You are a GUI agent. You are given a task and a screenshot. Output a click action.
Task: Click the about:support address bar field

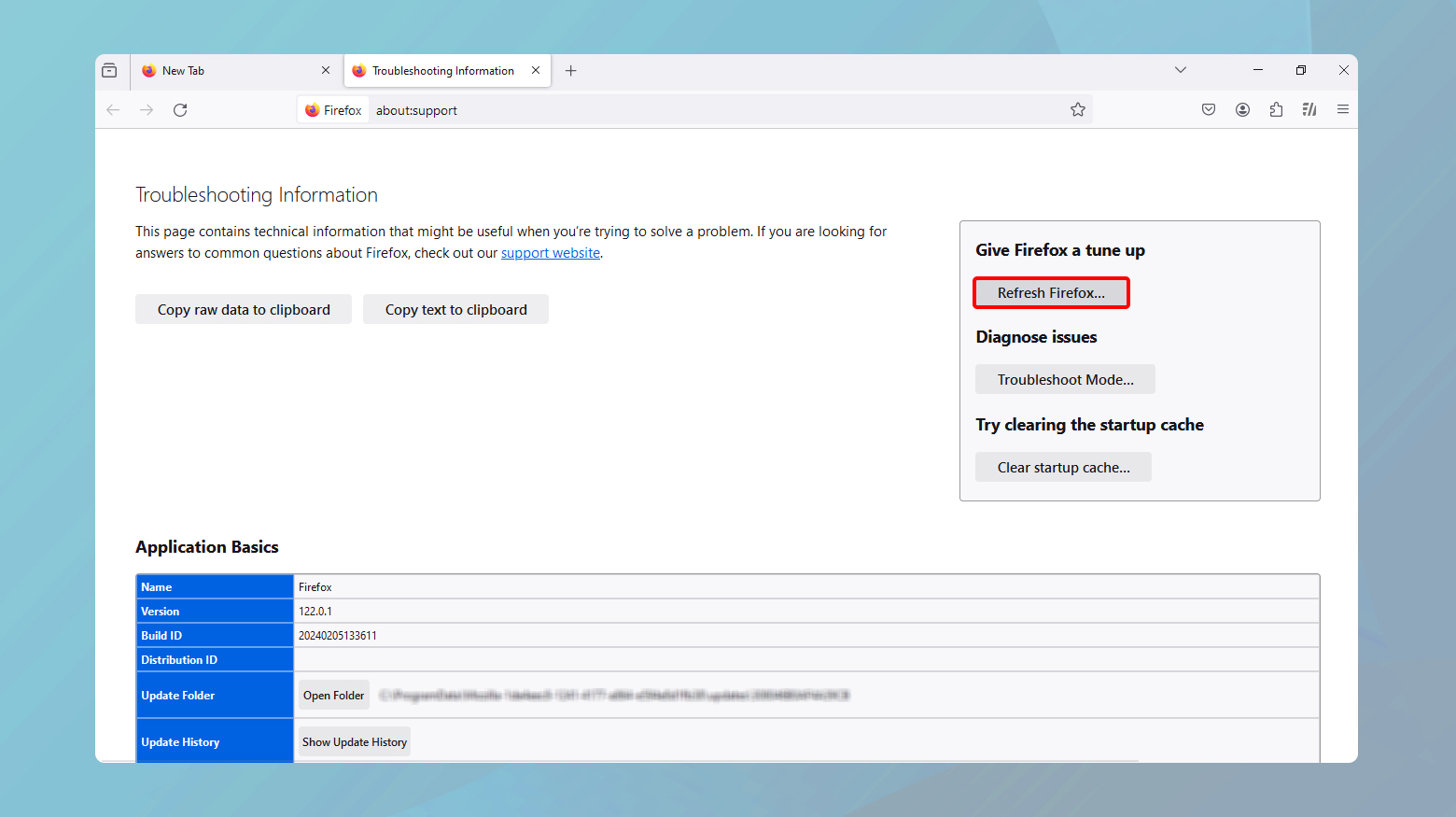(709, 110)
